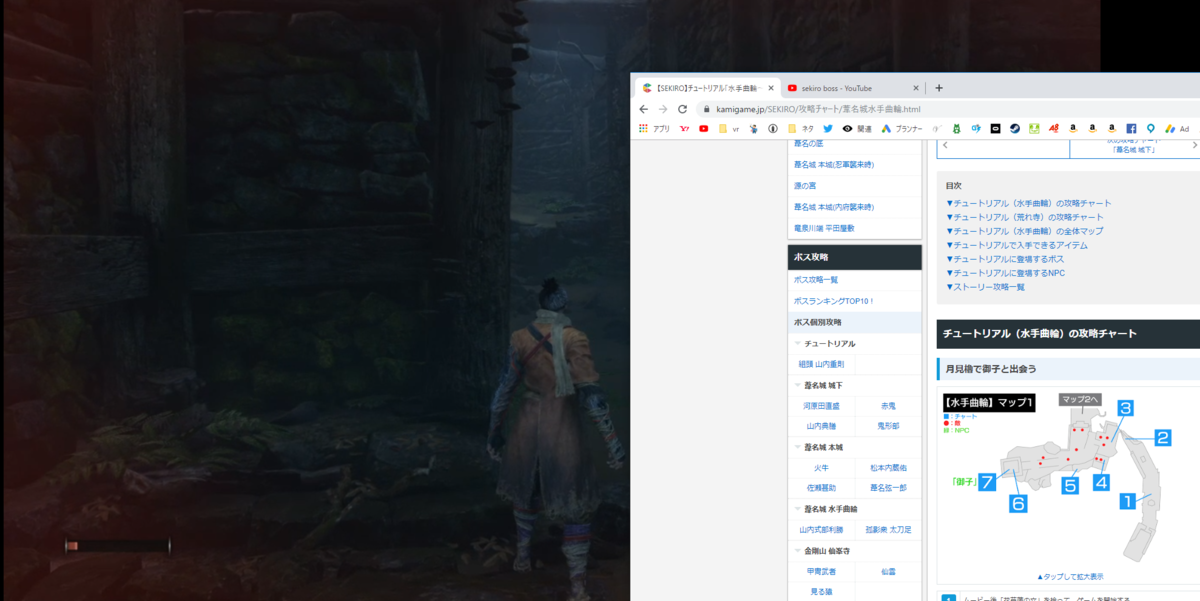Open the YouTube bookmark icon
This screenshot has width=1200, height=601.
pyautogui.click(x=704, y=129)
